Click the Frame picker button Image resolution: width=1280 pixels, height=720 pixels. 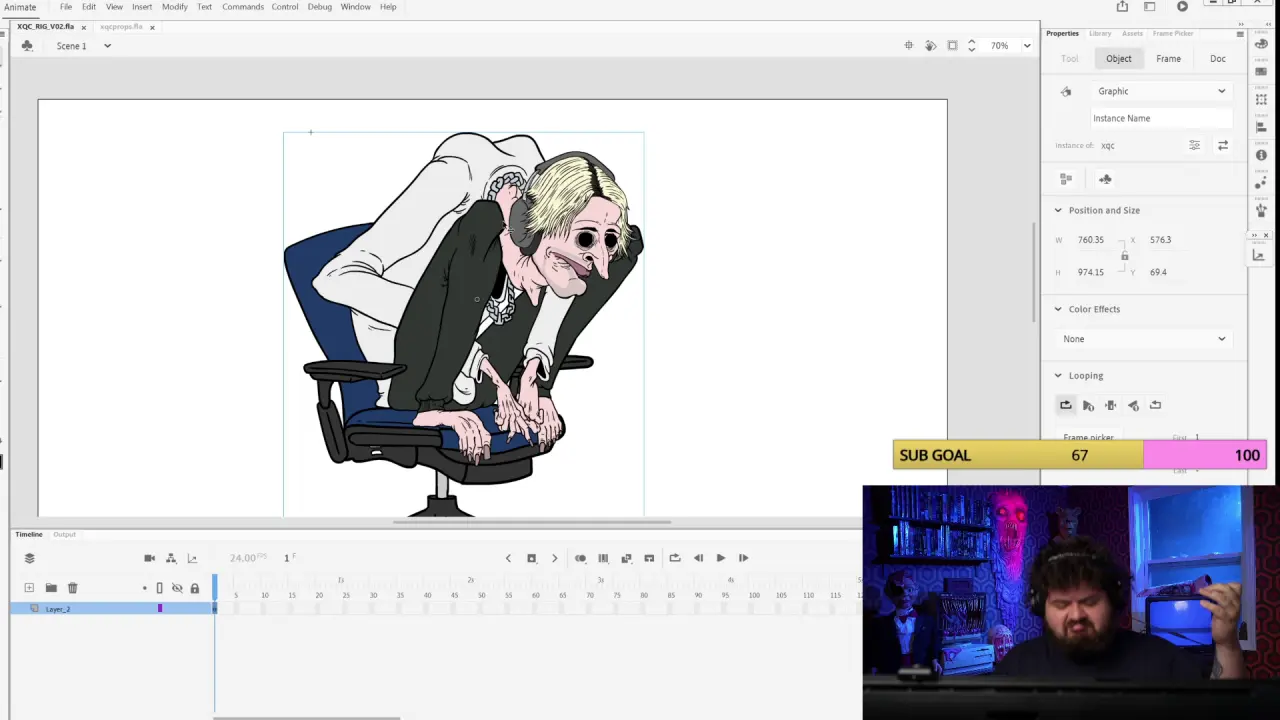click(x=1088, y=437)
